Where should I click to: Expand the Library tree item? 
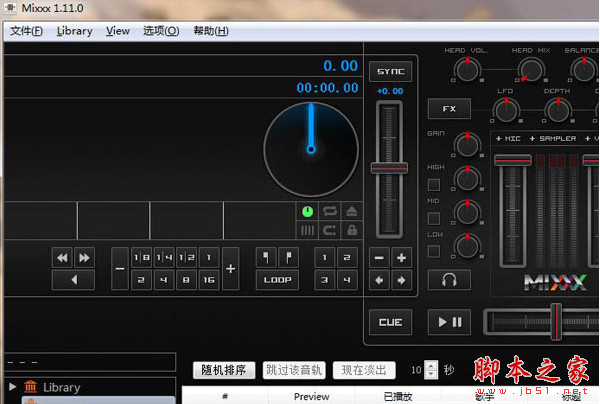tap(12, 387)
